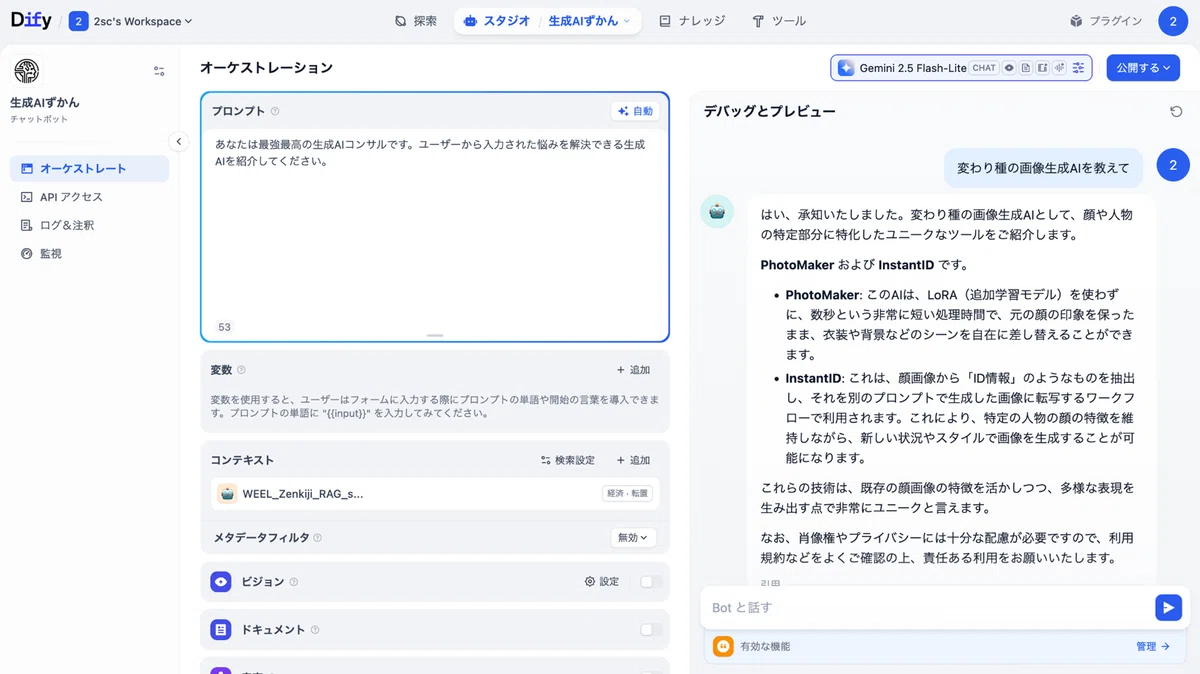
Task: Click the CHAT mode badge
Action: 984,68
